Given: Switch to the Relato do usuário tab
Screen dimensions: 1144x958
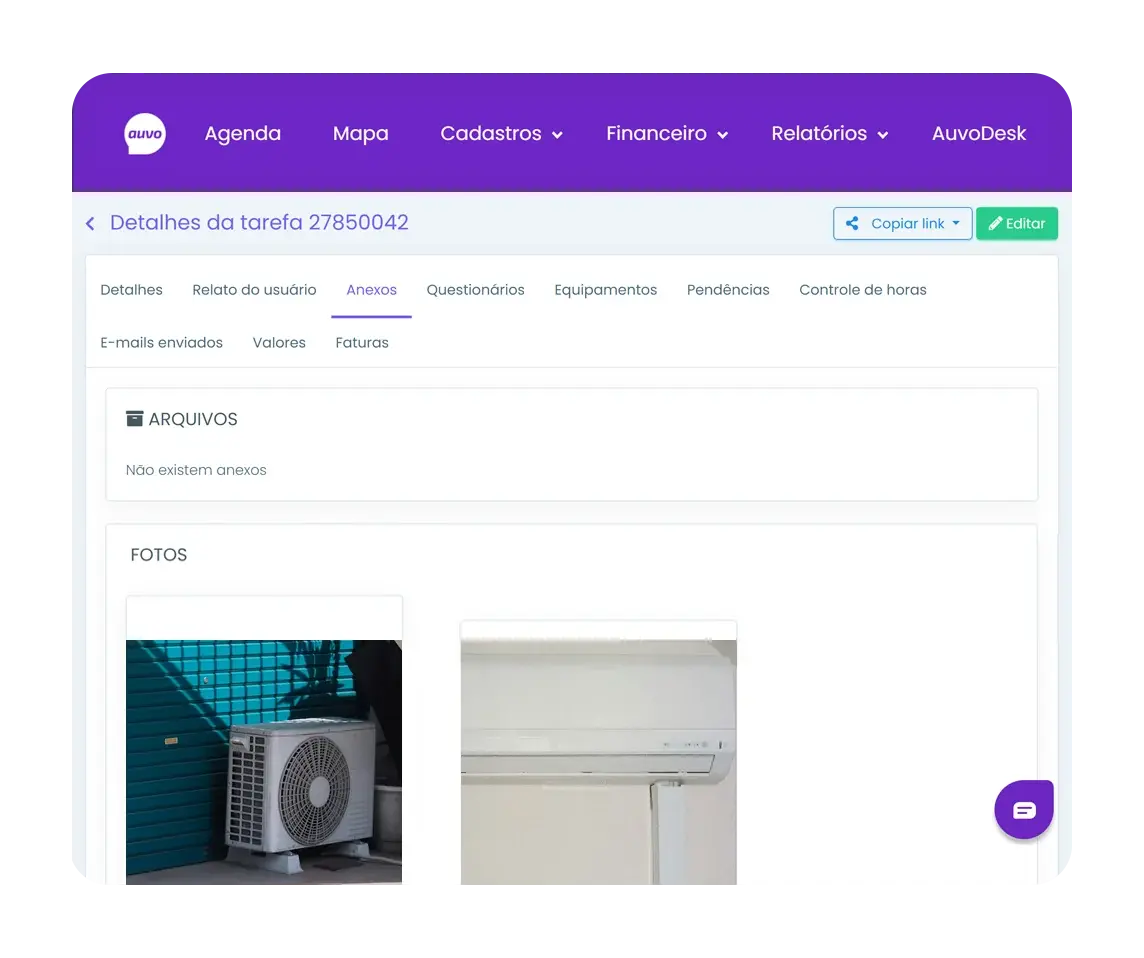Looking at the screenshot, I should (x=254, y=290).
